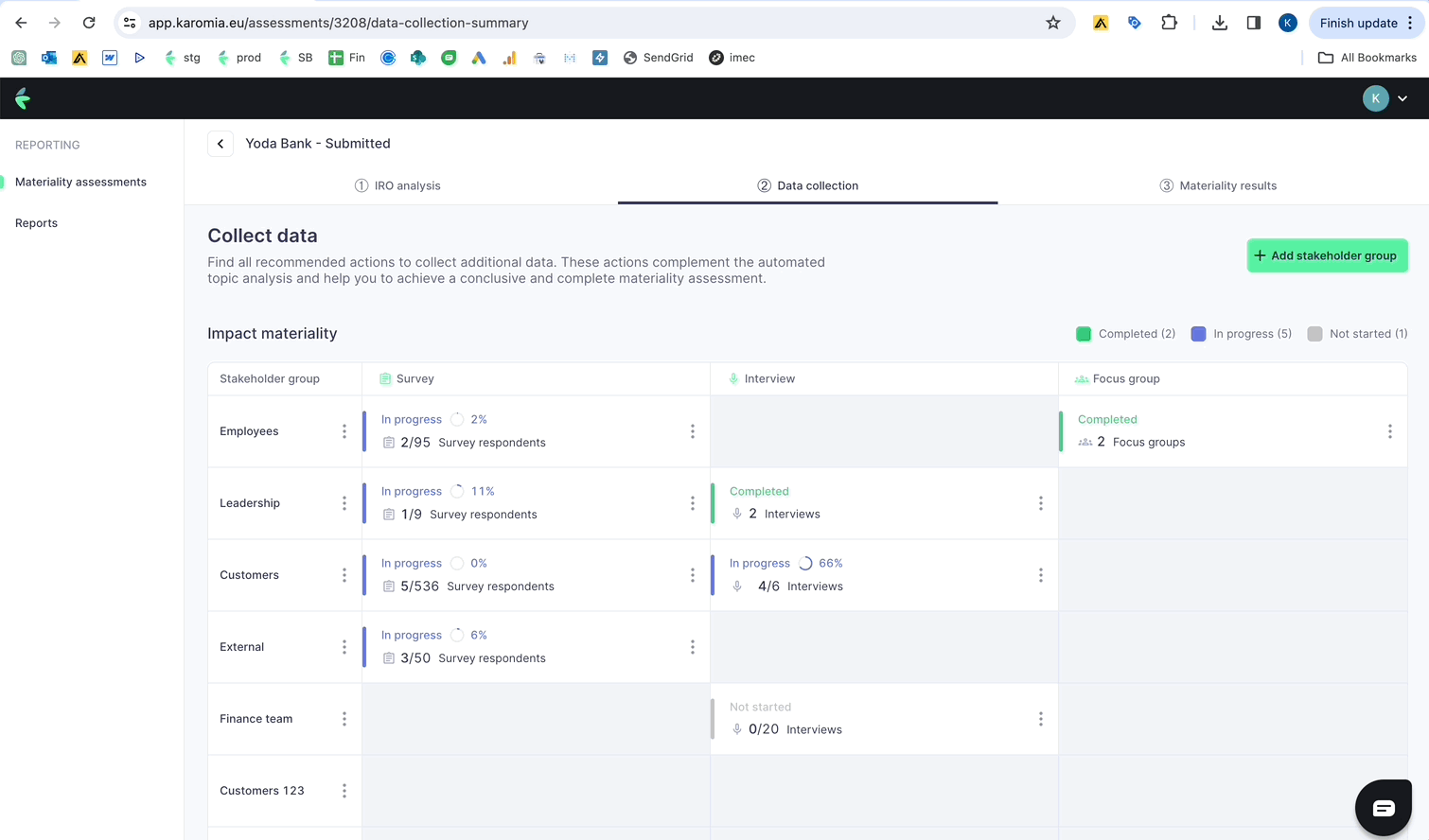1429x840 pixels.
Task: Click Customers 4/6 Interviews entry
Action: pyautogui.click(x=786, y=586)
